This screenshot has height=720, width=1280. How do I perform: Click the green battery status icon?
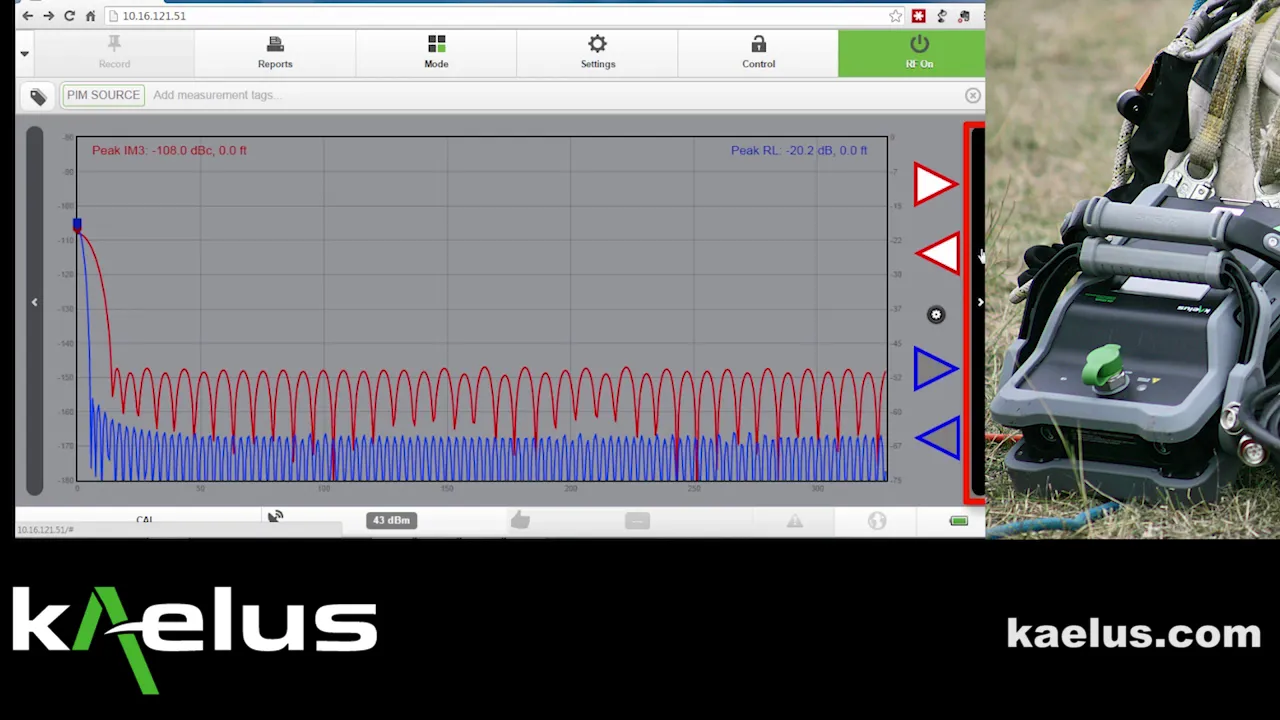click(x=959, y=520)
